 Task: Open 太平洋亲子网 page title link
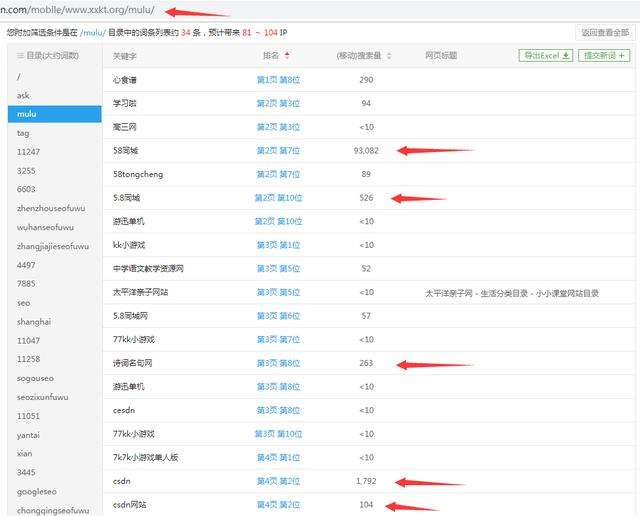[511, 292]
